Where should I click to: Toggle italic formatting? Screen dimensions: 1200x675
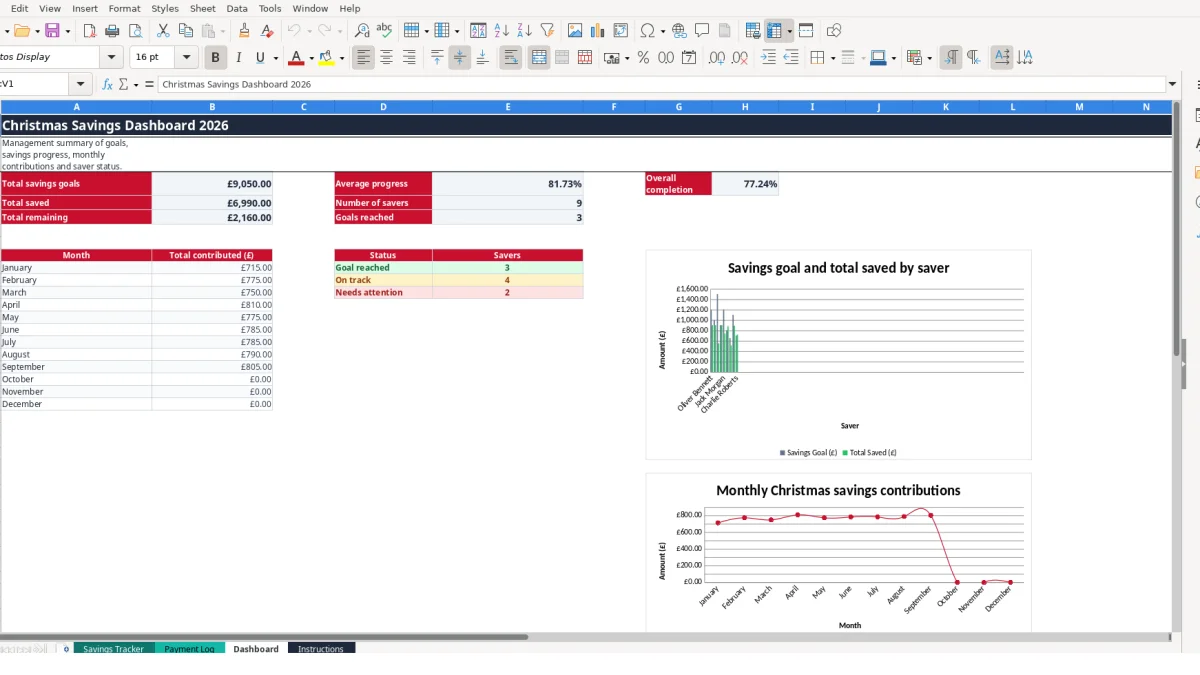[x=238, y=58]
